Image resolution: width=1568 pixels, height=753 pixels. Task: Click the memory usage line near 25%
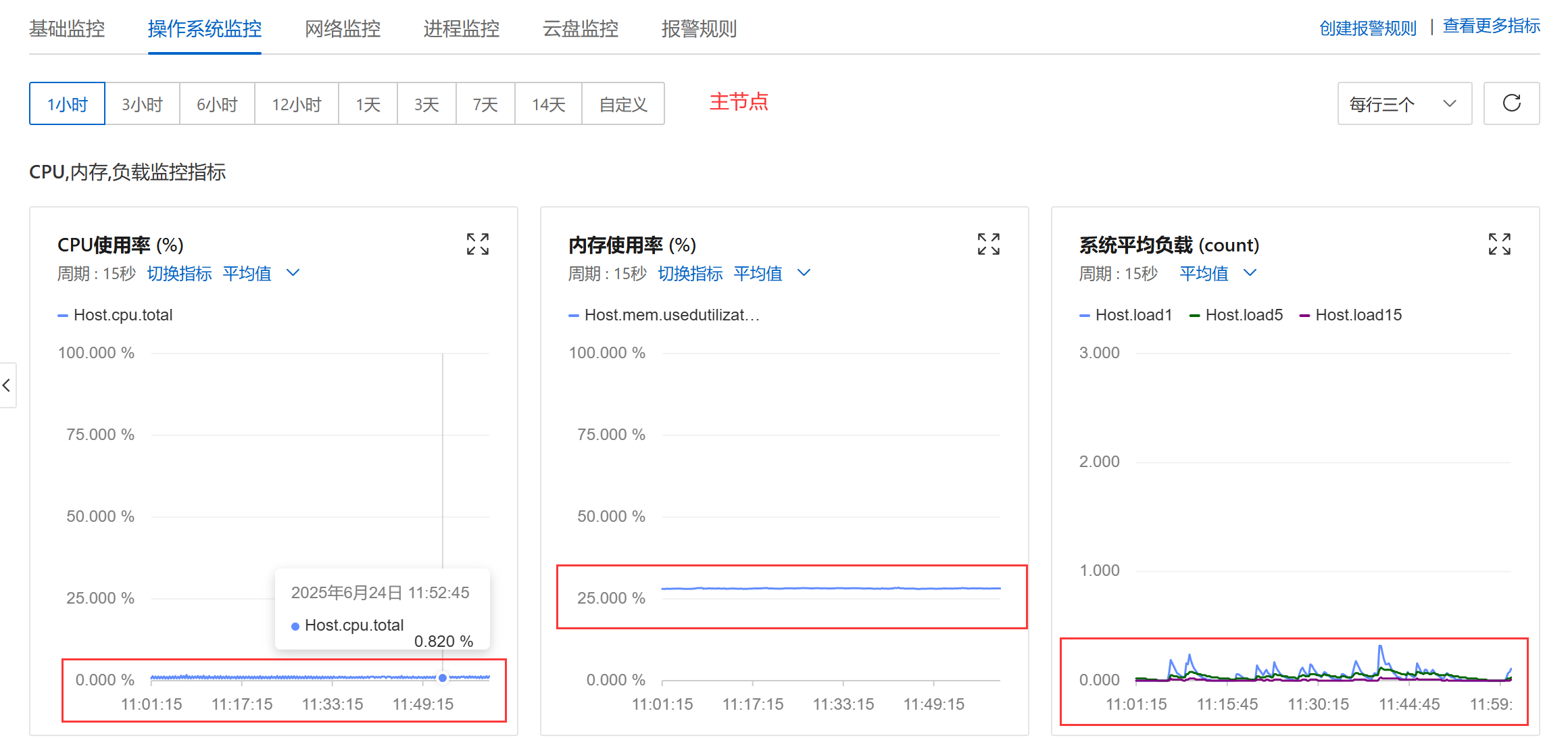[x=831, y=588]
